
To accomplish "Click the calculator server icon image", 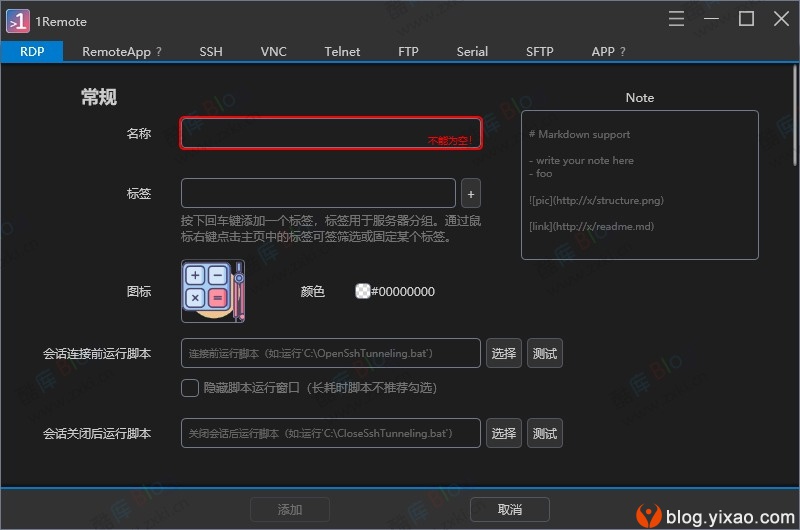I will (213, 291).
